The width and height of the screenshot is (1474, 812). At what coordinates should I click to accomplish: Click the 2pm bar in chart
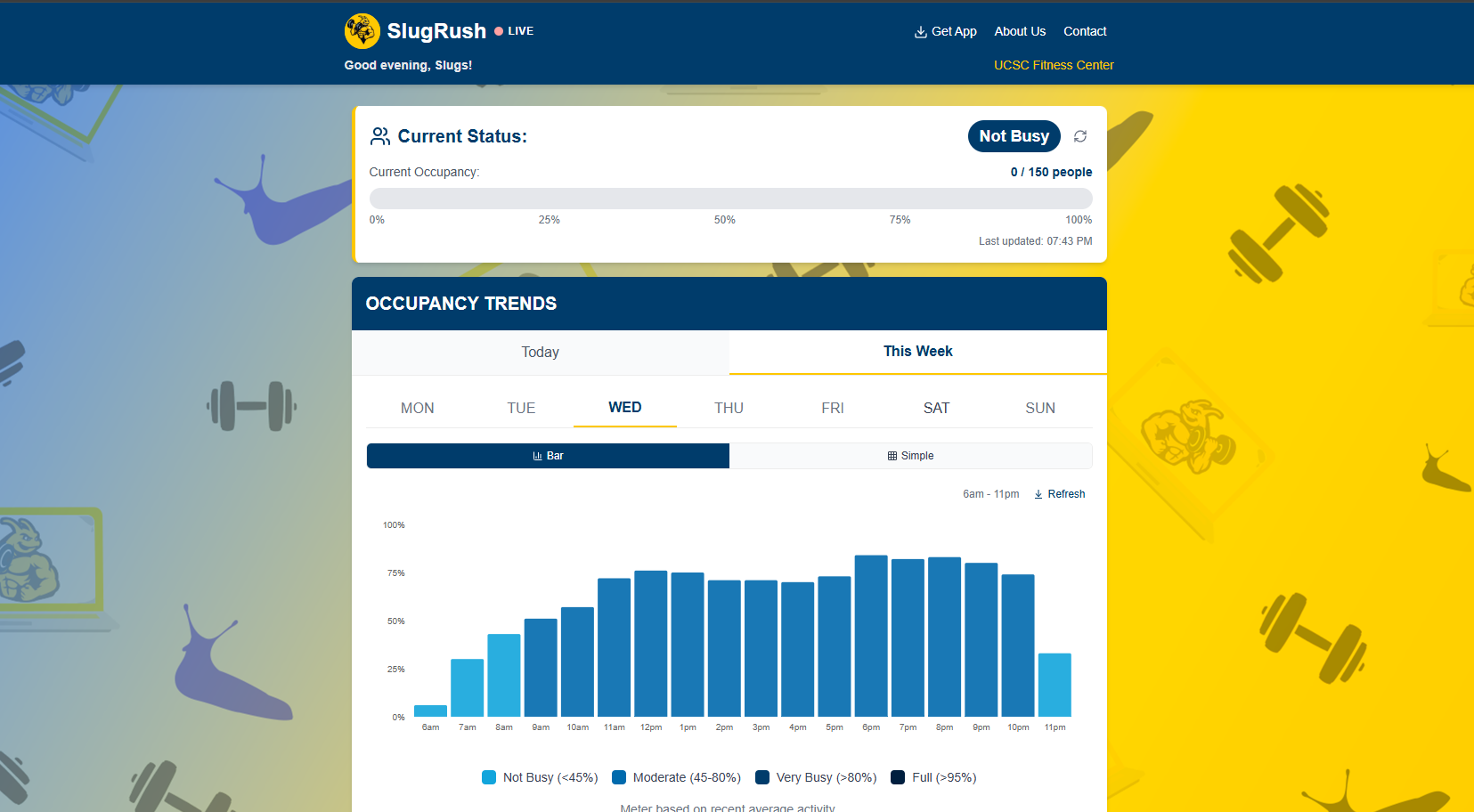click(724, 648)
